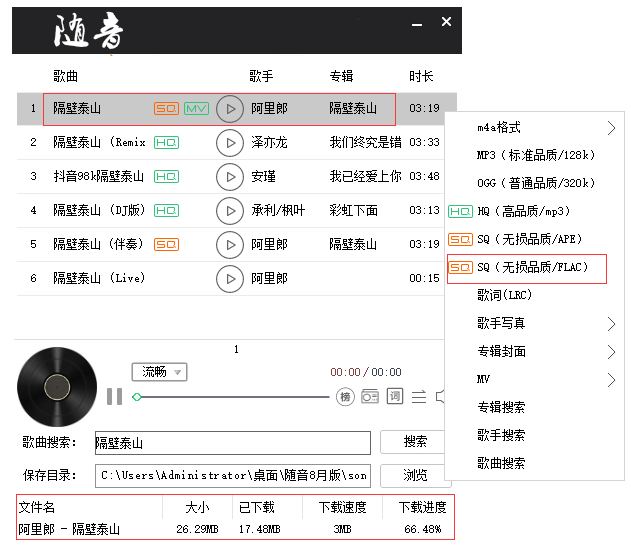Click the playlist order icon beside lyrics
The width and height of the screenshot is (631, 548).
[419, 397]
